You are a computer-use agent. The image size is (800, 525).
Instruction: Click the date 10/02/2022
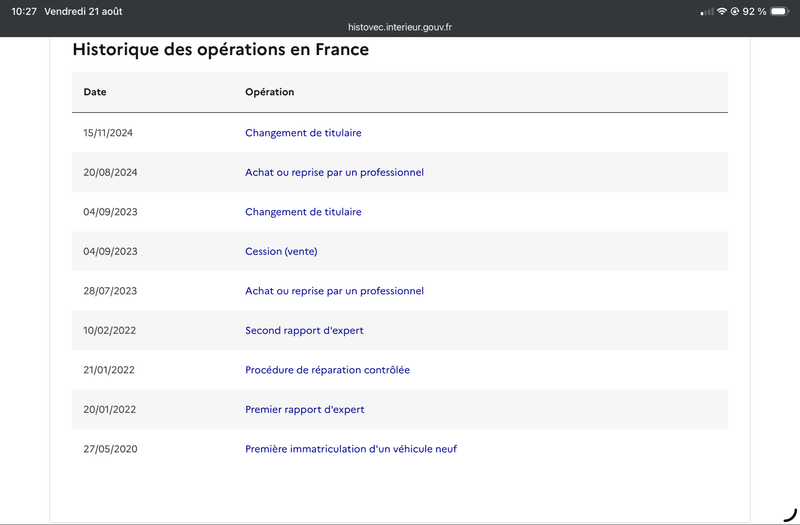tap(110, 331)
